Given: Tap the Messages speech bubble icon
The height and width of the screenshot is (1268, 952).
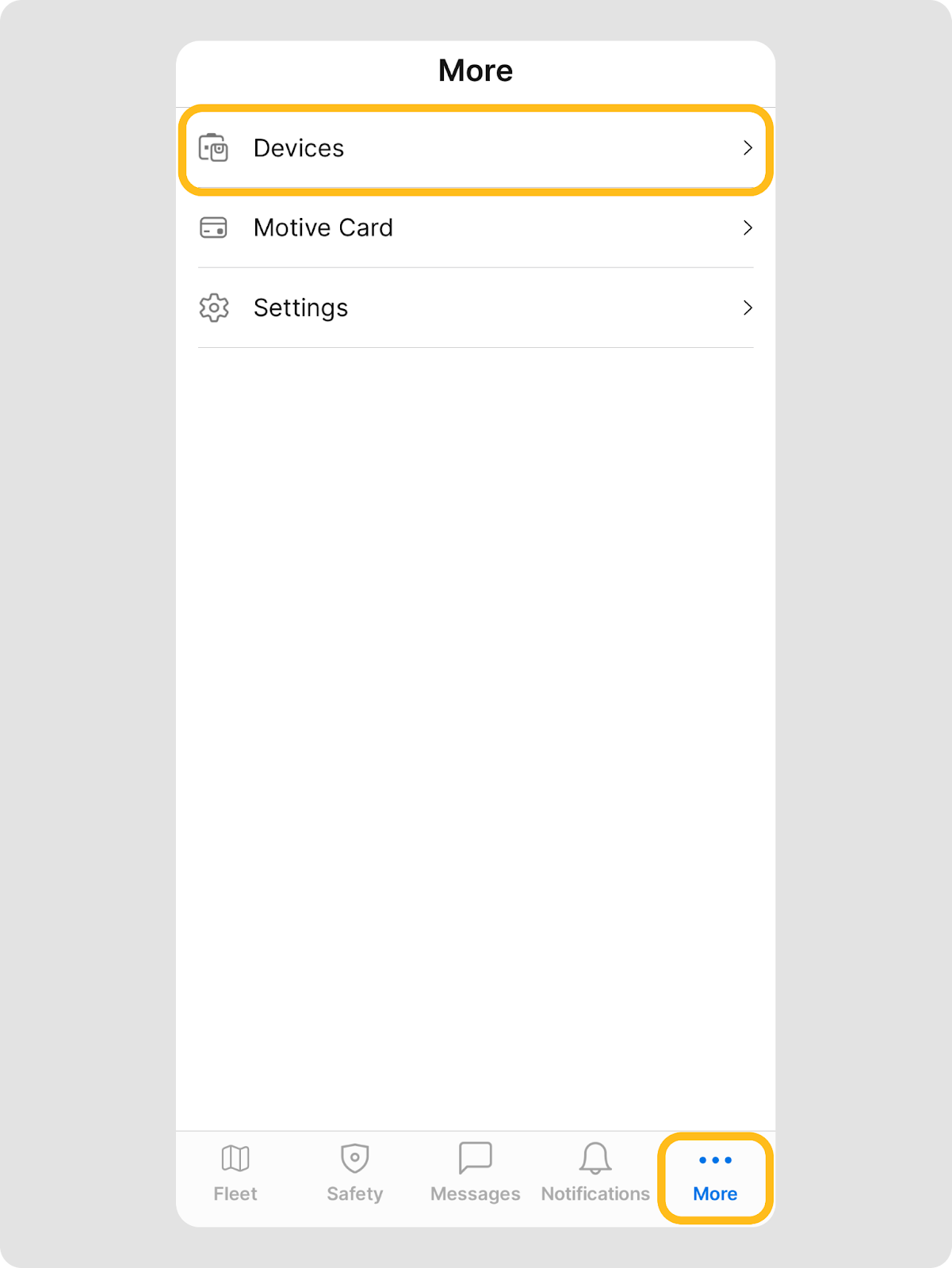Looking at the screenshot, I should [x=476, y=1159].
